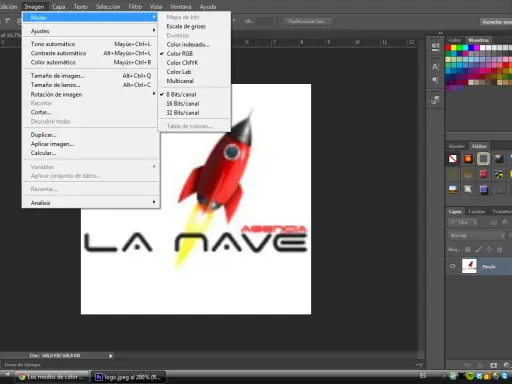Apply the multicolor striped style preset
Screen dimensions: 512x384
(x=499, y=174)
